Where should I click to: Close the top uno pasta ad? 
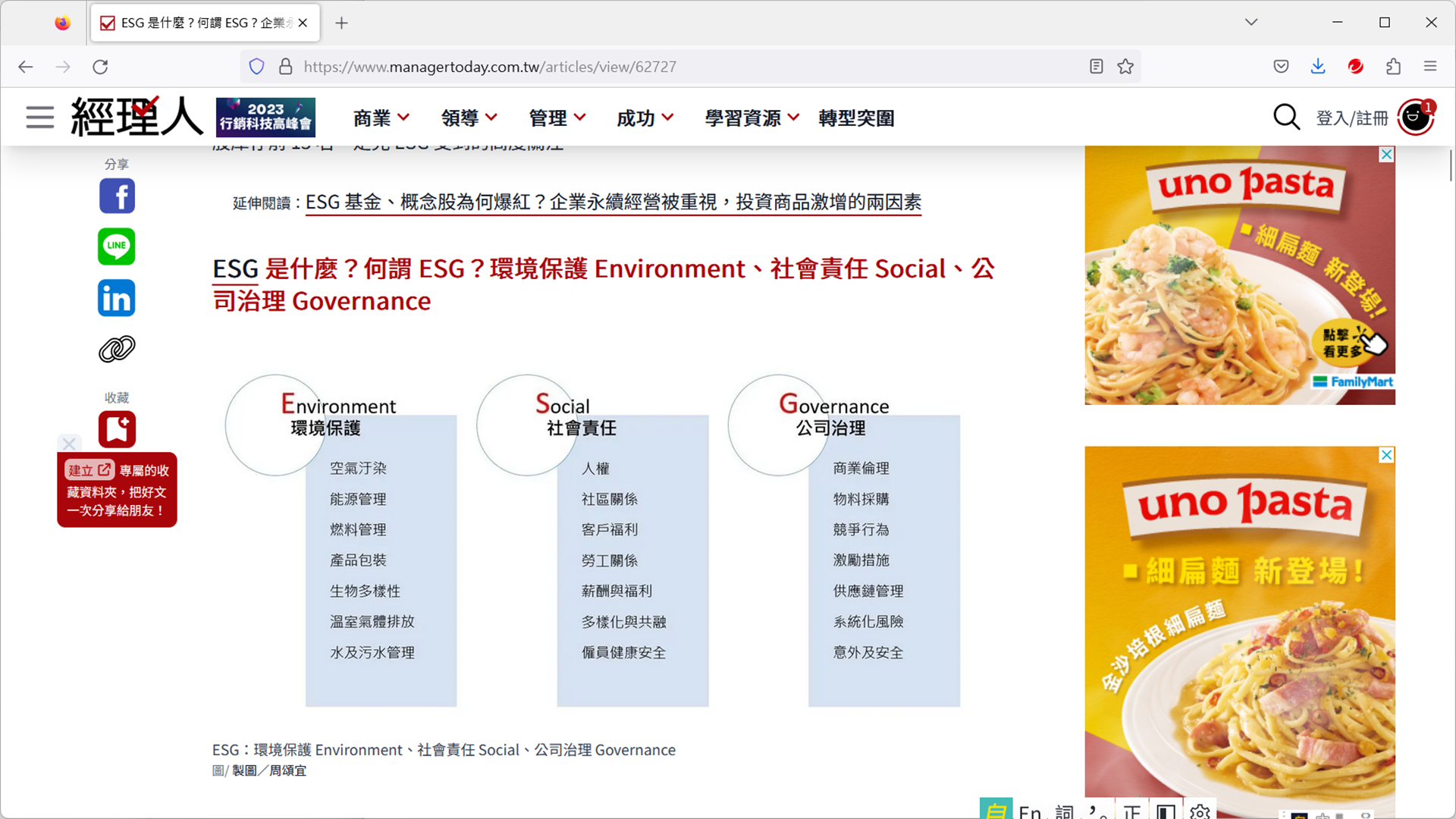click(1386, 155)
